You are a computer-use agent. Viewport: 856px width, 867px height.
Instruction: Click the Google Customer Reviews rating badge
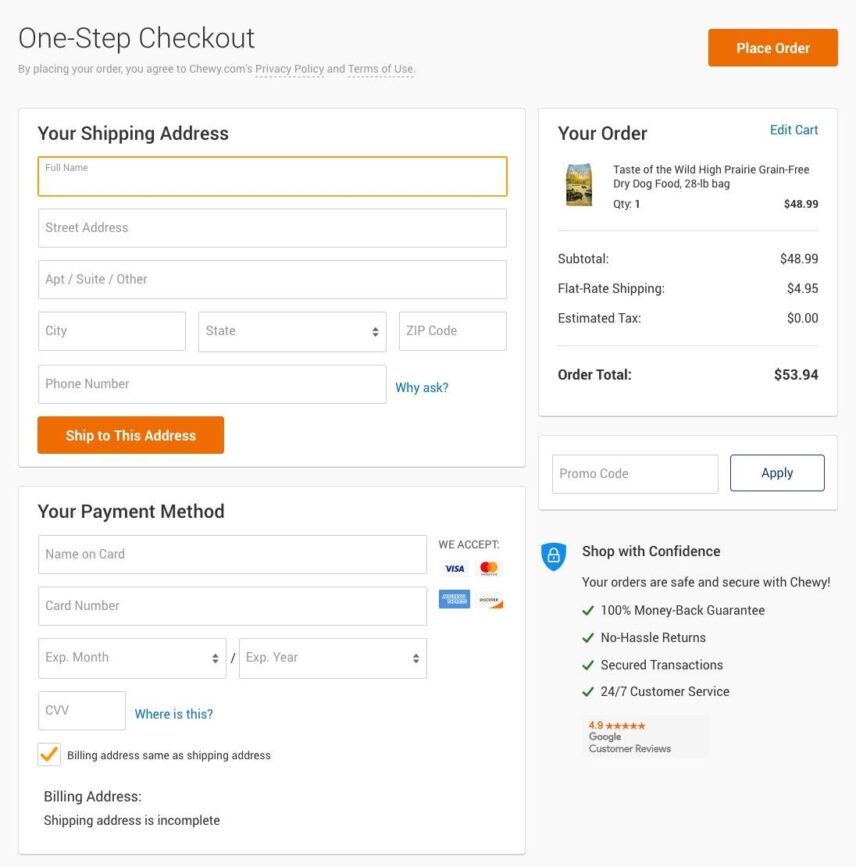click(645, 737)
